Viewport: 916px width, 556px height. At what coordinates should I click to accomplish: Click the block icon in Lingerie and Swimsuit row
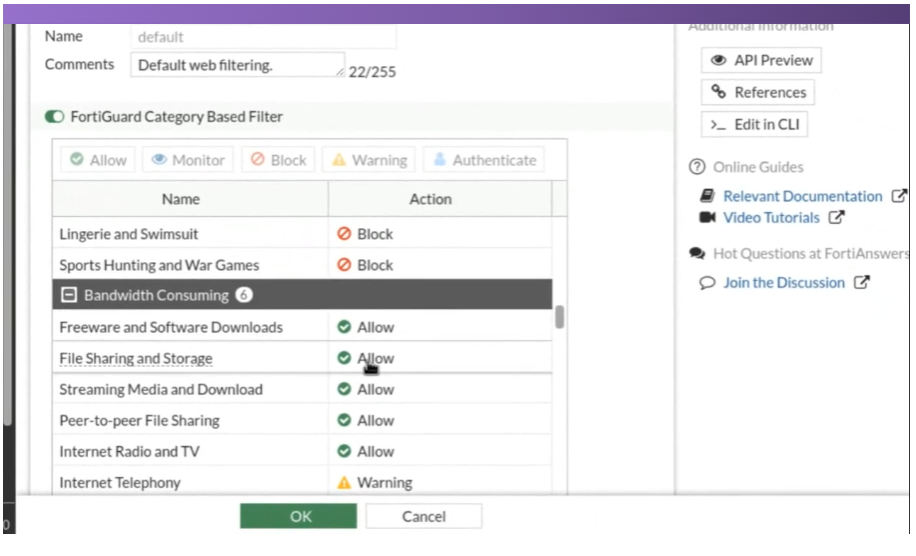coord(344,234)
